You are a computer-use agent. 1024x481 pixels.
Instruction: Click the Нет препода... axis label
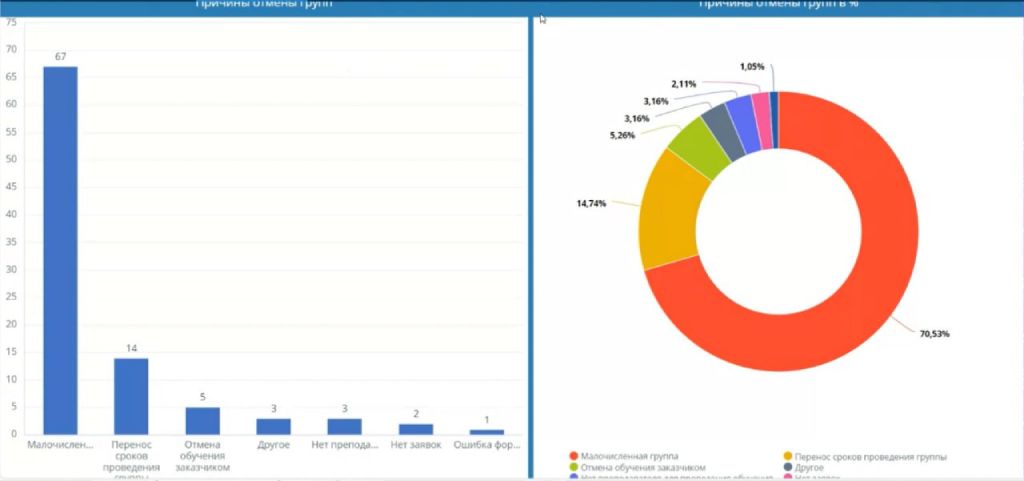[x=345, y=445]
